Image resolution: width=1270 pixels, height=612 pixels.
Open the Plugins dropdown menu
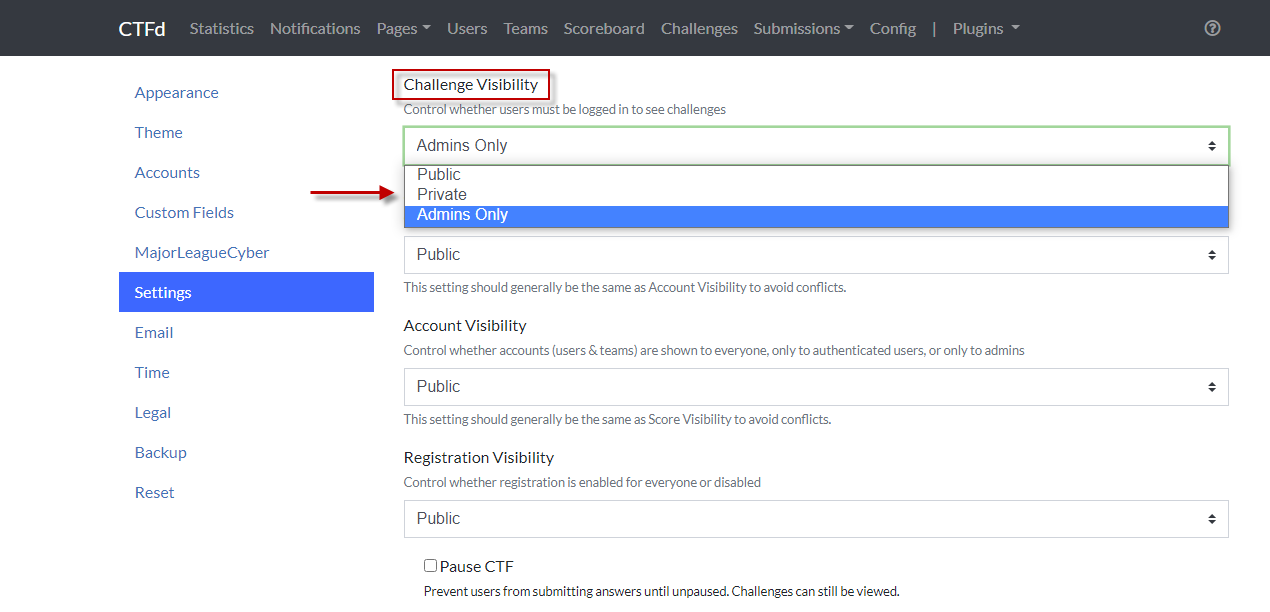tap(985, 28)
